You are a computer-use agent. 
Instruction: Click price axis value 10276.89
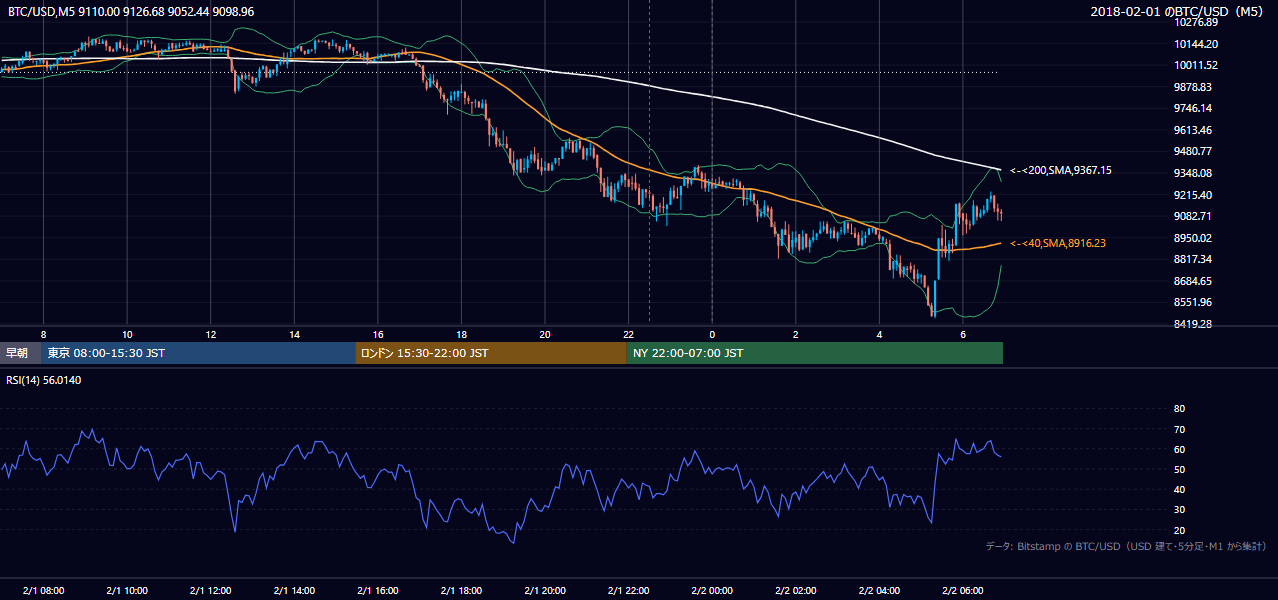coord(1196,22)
